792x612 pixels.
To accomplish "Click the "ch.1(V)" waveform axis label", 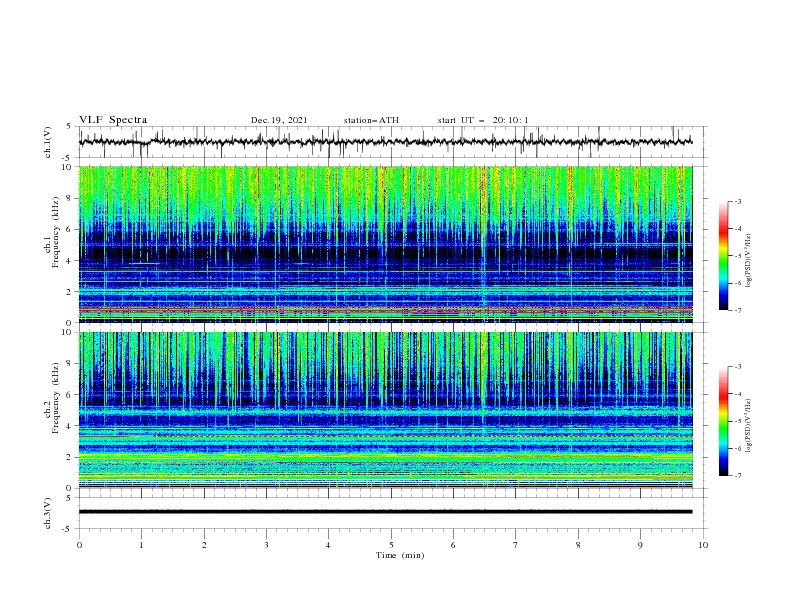I will [x=48, y=142].
